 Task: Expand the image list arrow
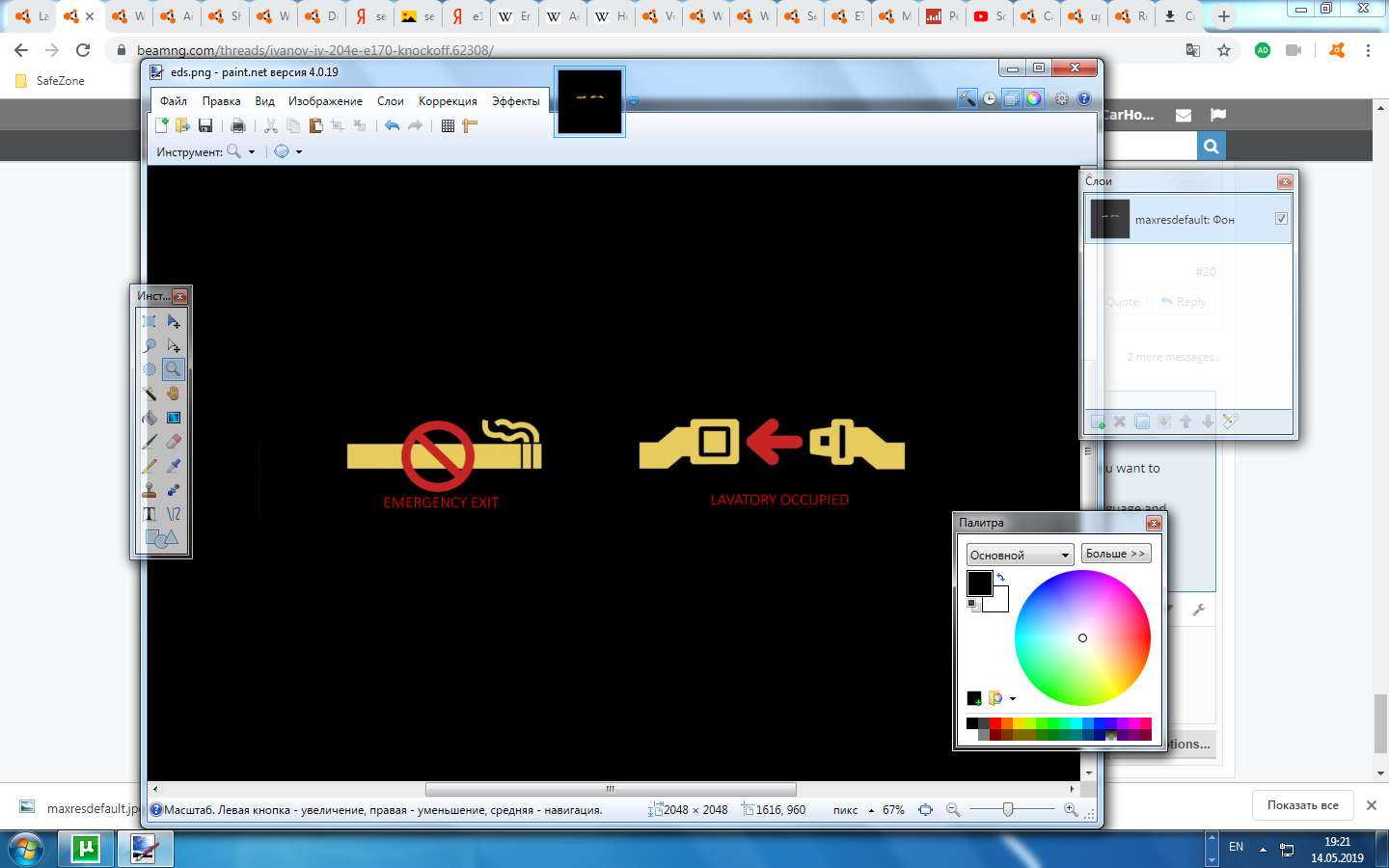coord(634,101)
